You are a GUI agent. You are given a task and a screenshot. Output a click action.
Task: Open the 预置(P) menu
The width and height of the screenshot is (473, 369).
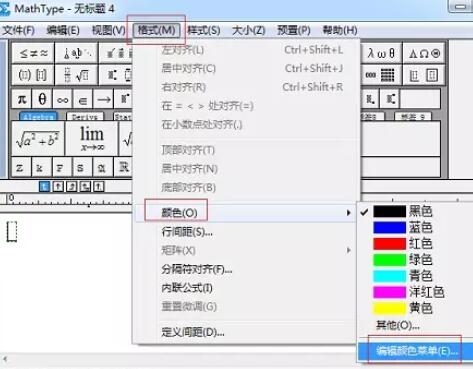(x=294, y=30)
